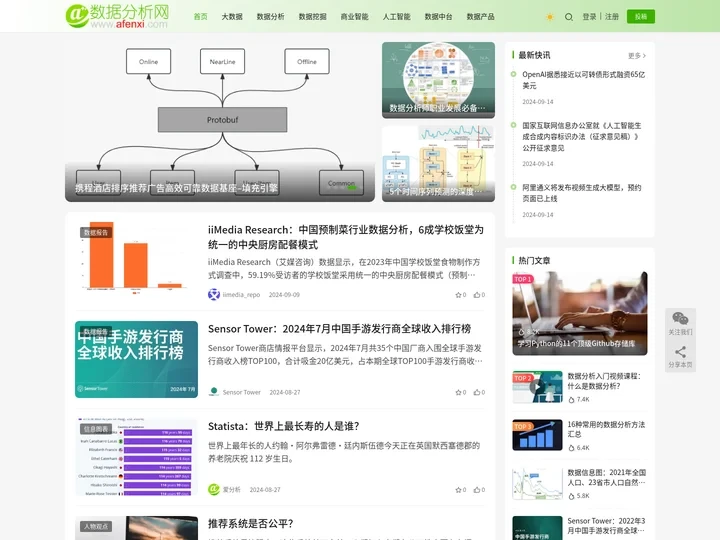Open the Statista 世界上最长寿的人 article title
The height and width of the screenshot is (540, 720).
pyautogui.click(x=283, y=426)
